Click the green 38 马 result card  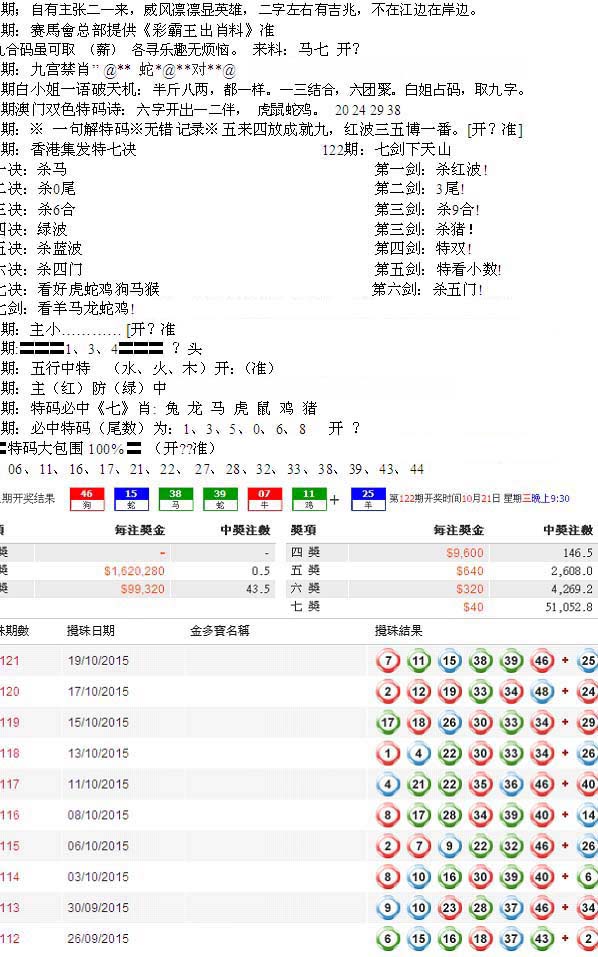tap(176, 499)
